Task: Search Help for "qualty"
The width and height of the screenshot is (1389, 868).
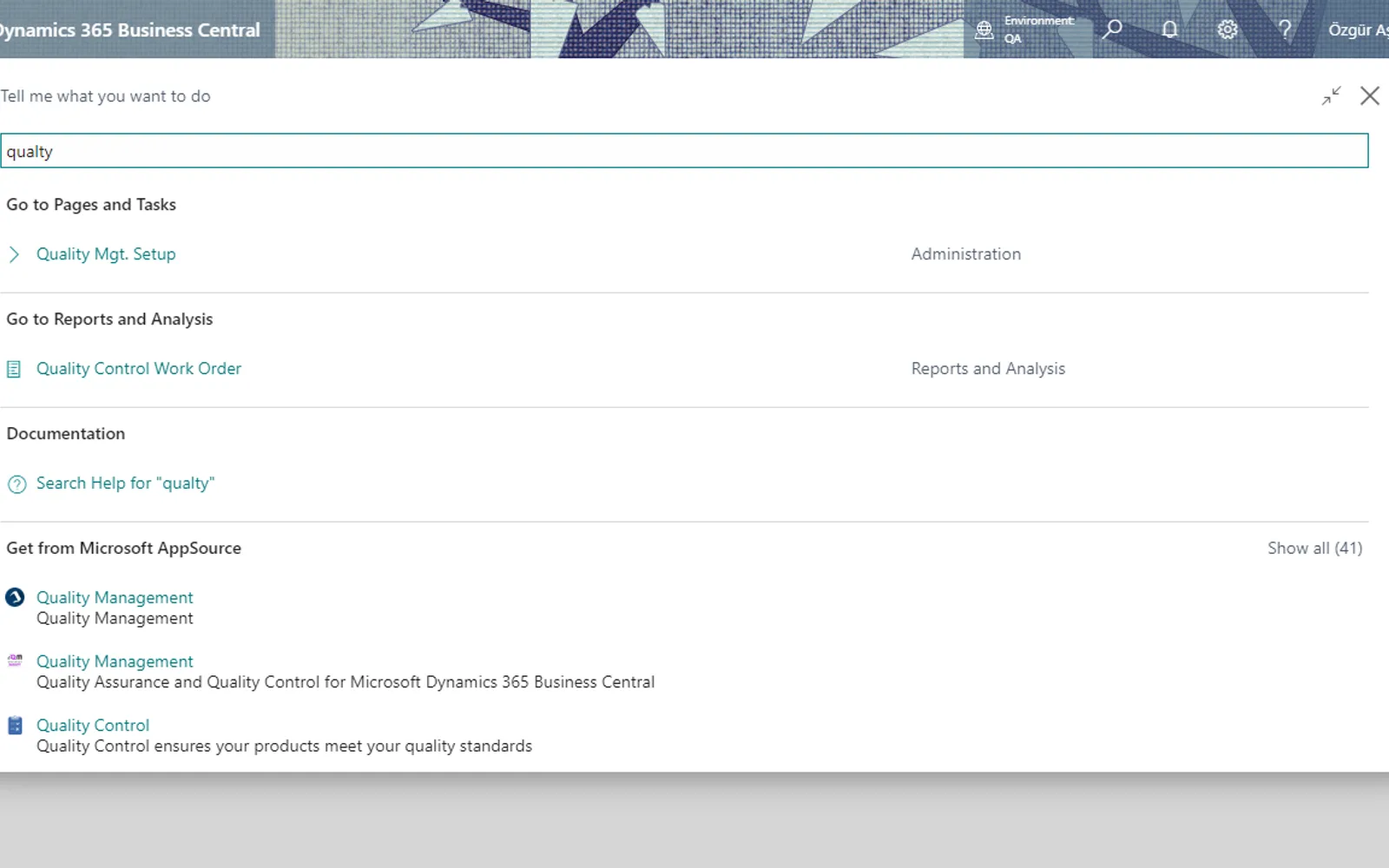Action: (125, 483)
